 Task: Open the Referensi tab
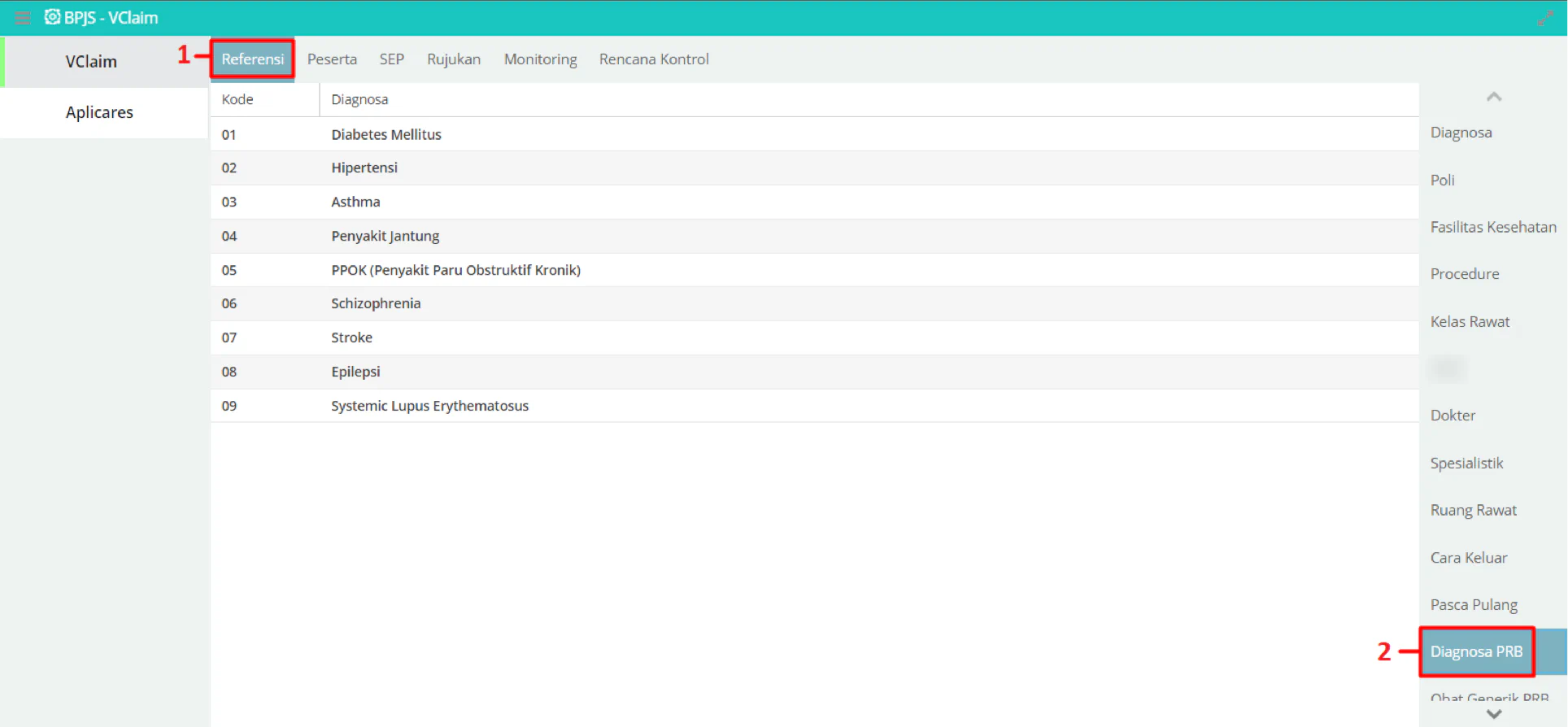(253, 59)
